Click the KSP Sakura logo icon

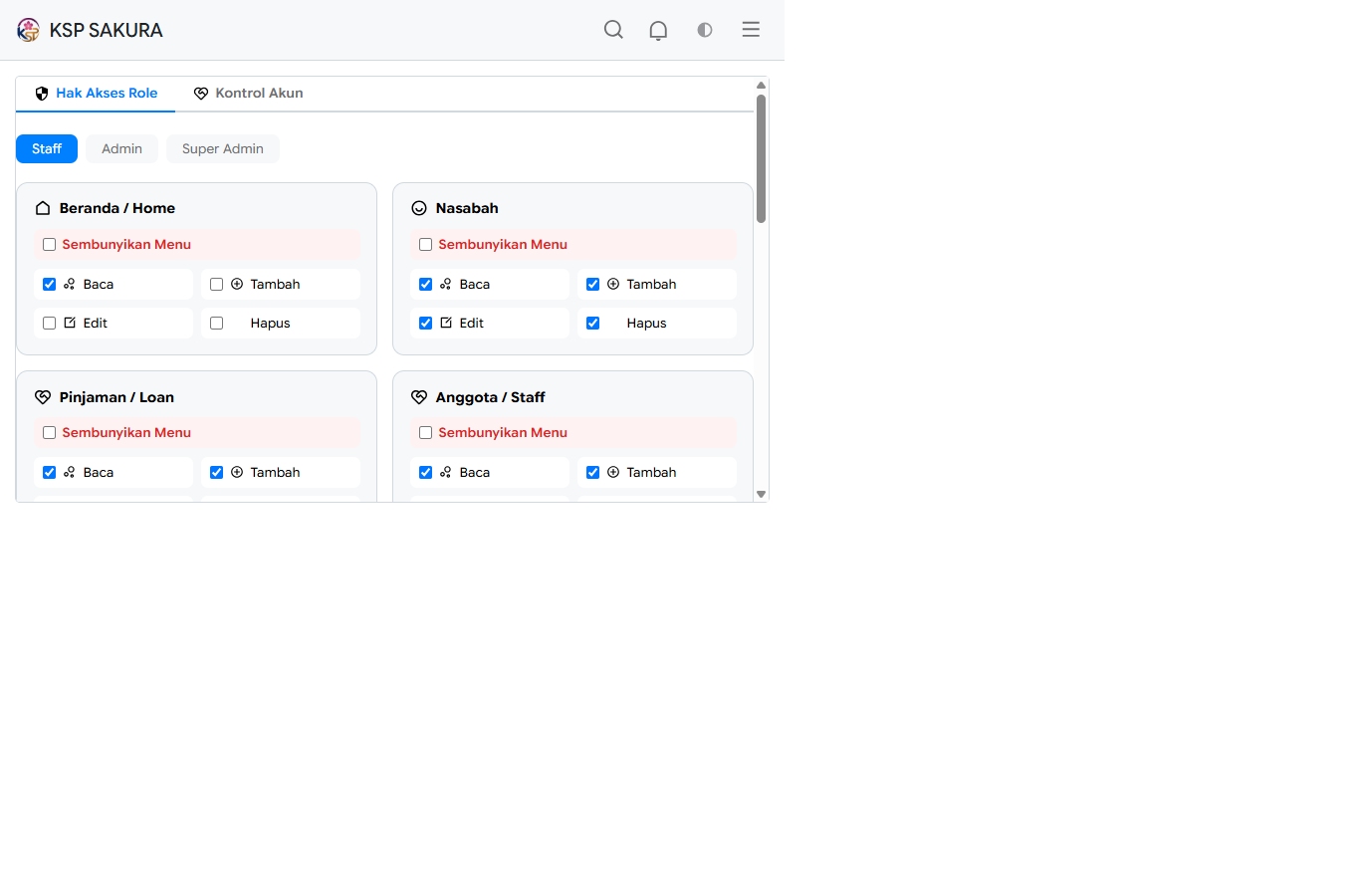[28, 30]
